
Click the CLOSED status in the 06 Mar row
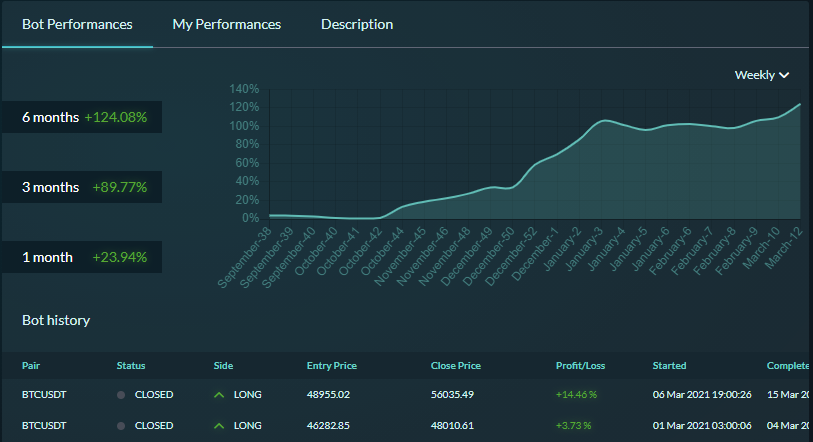pyautogui.click(x=154, y=395)
